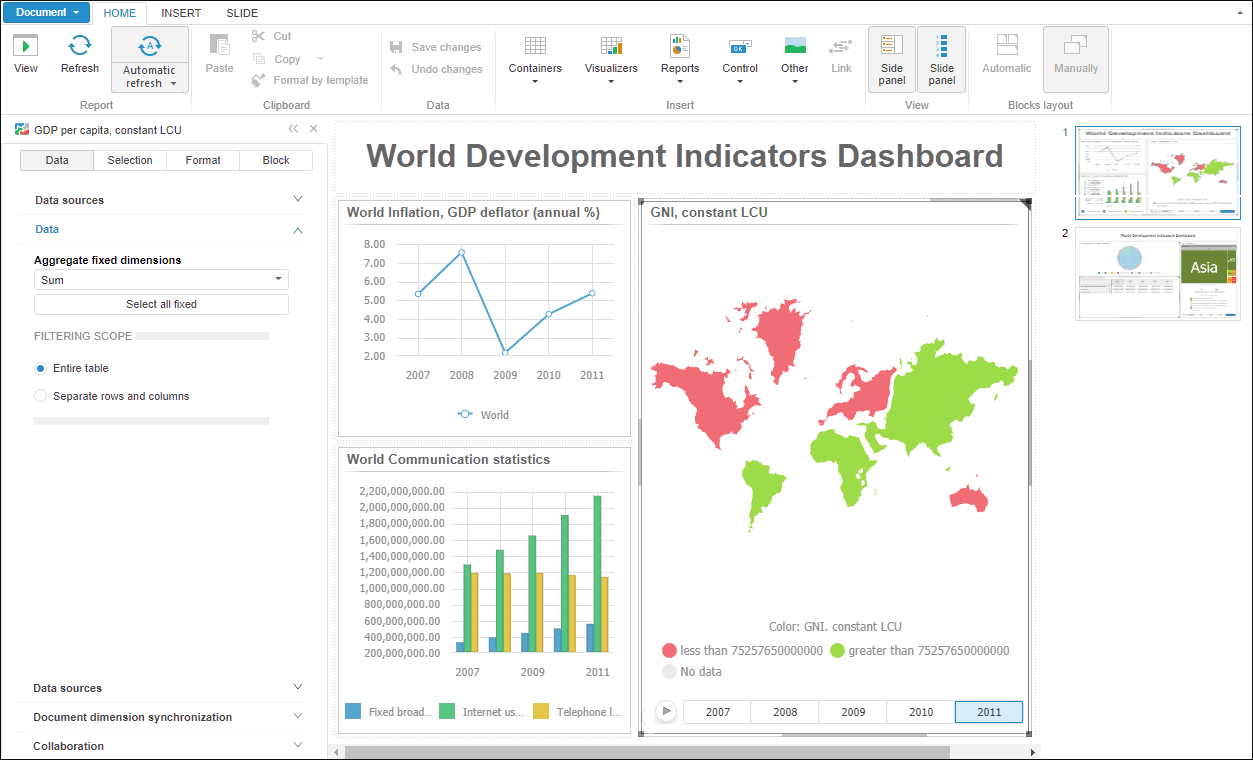Open the Format tab in side panel
This screenshot has width=1253, height=760.
(203, 160)
